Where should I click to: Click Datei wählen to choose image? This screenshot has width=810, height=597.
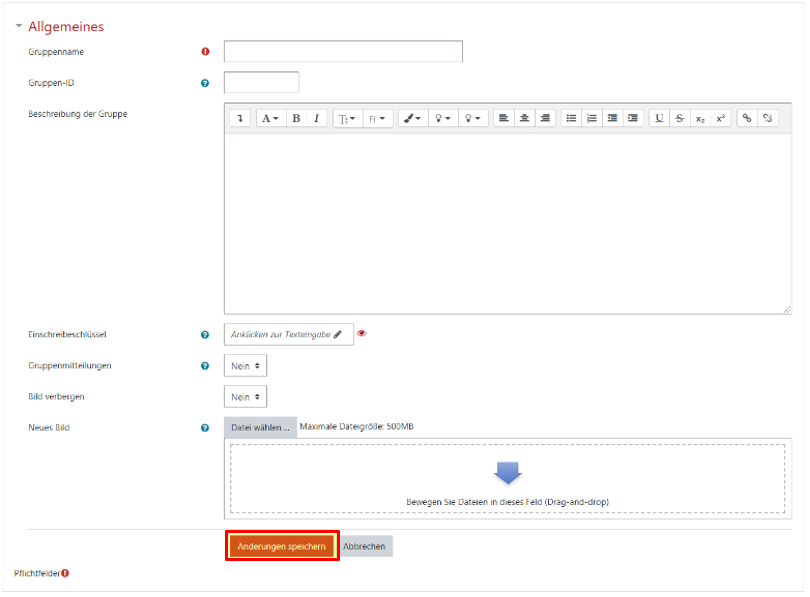pos(260,427)
